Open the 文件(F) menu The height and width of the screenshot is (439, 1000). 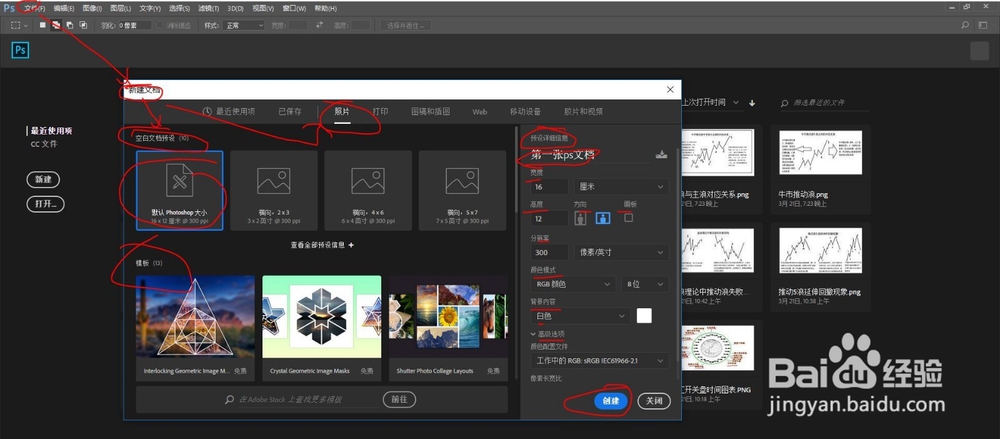click(x=34, y=8)
